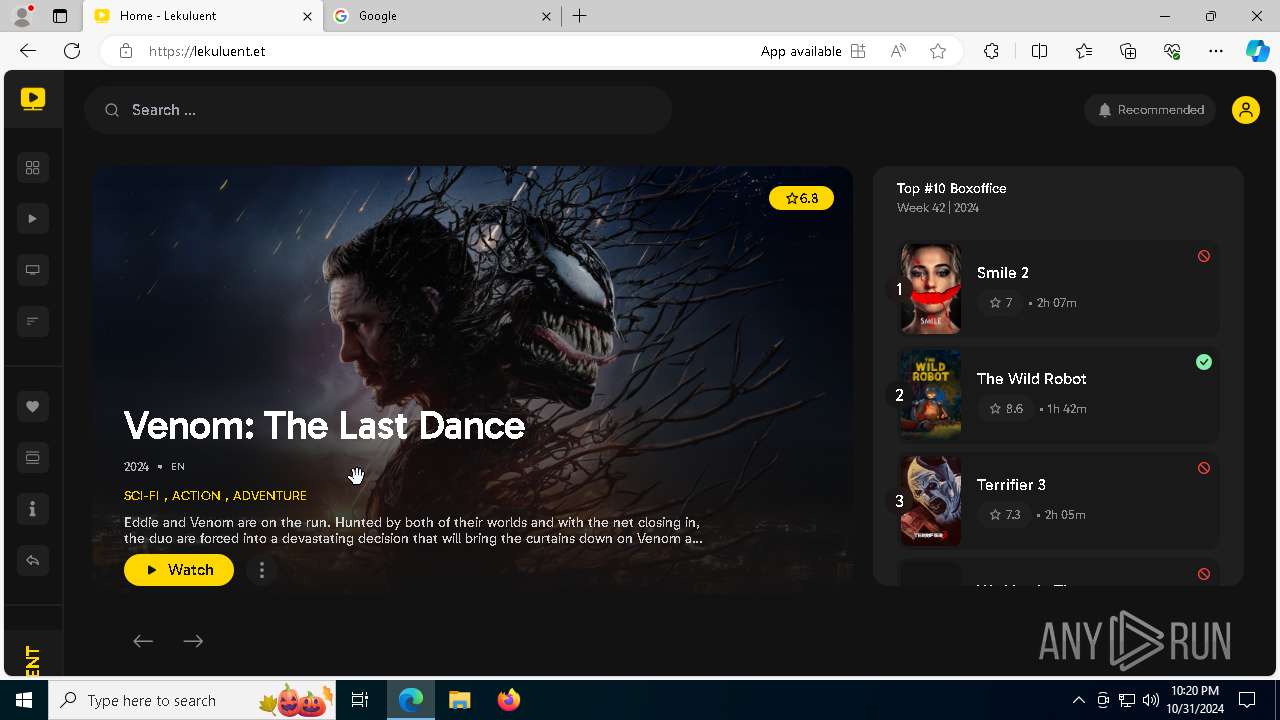This screenshot has width=1280, height=720.
Task: Click the Smile 2 rating 7 badge
Action: 1000,303
